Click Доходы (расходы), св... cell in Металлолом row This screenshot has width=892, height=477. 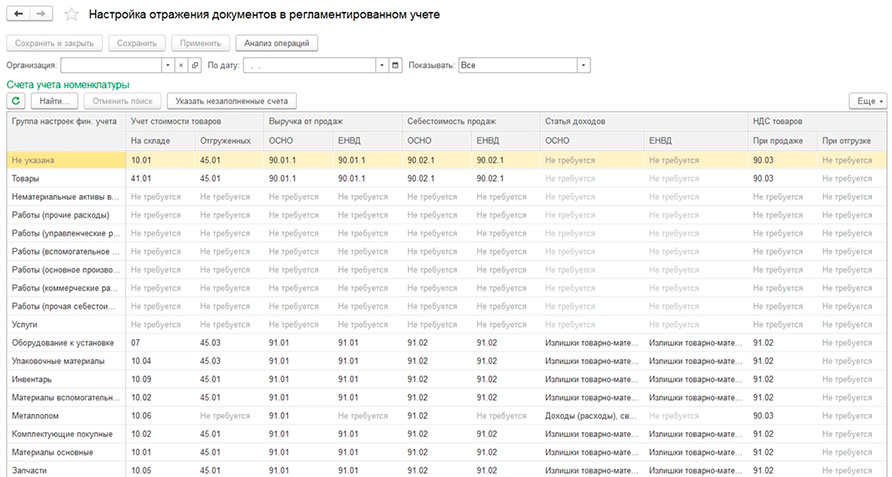(592, 416)
